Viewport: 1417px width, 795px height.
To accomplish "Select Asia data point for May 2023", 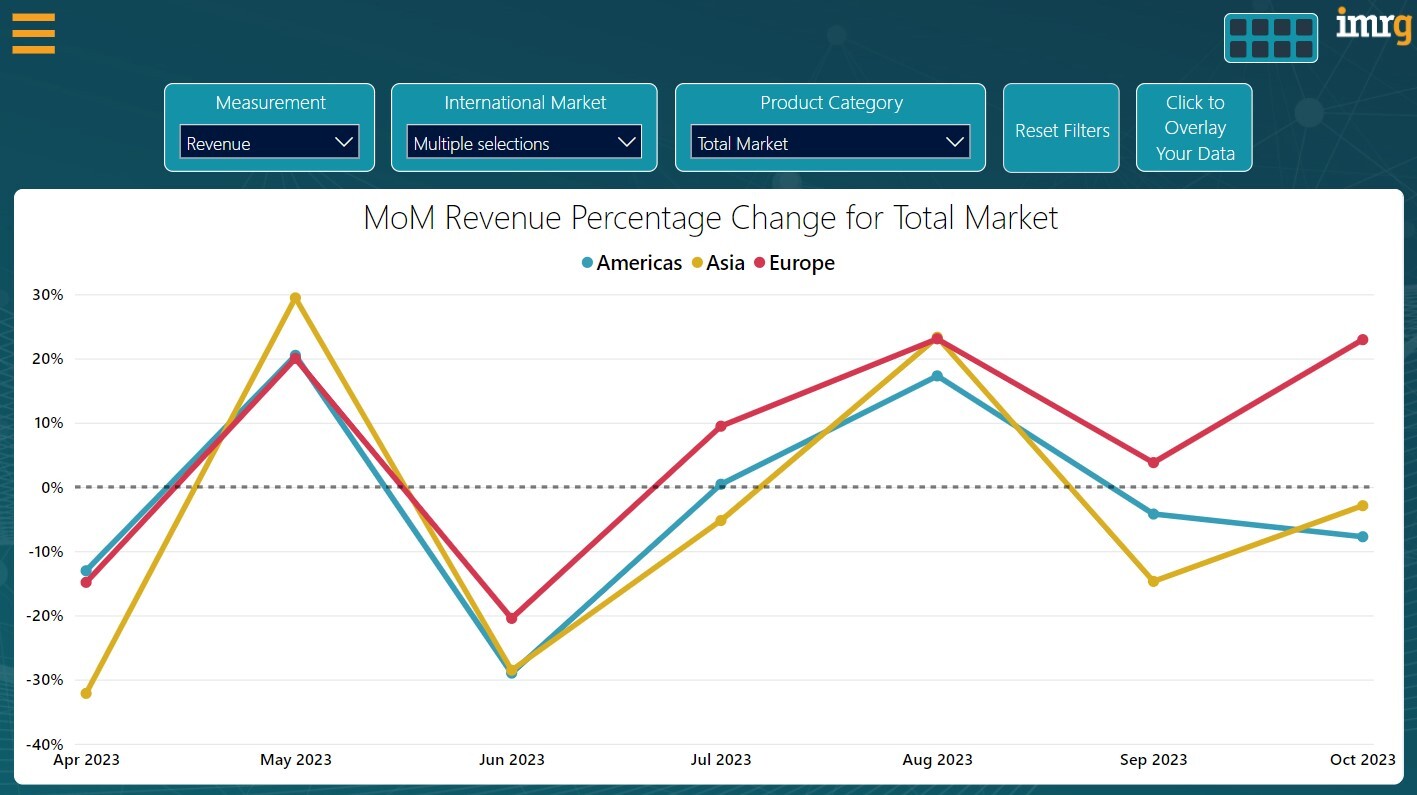I will pyautogui.click(x=295, y=298).
